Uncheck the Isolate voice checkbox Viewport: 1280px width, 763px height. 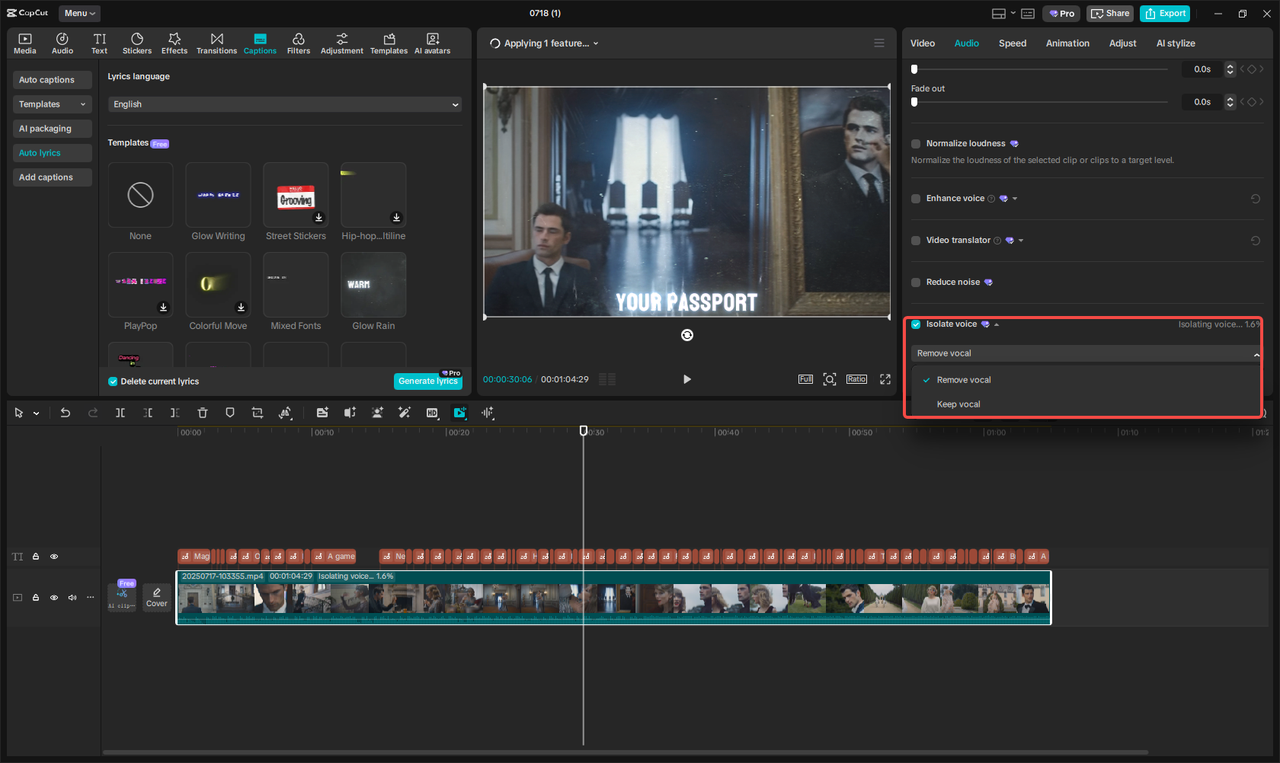tap(916, 324)
